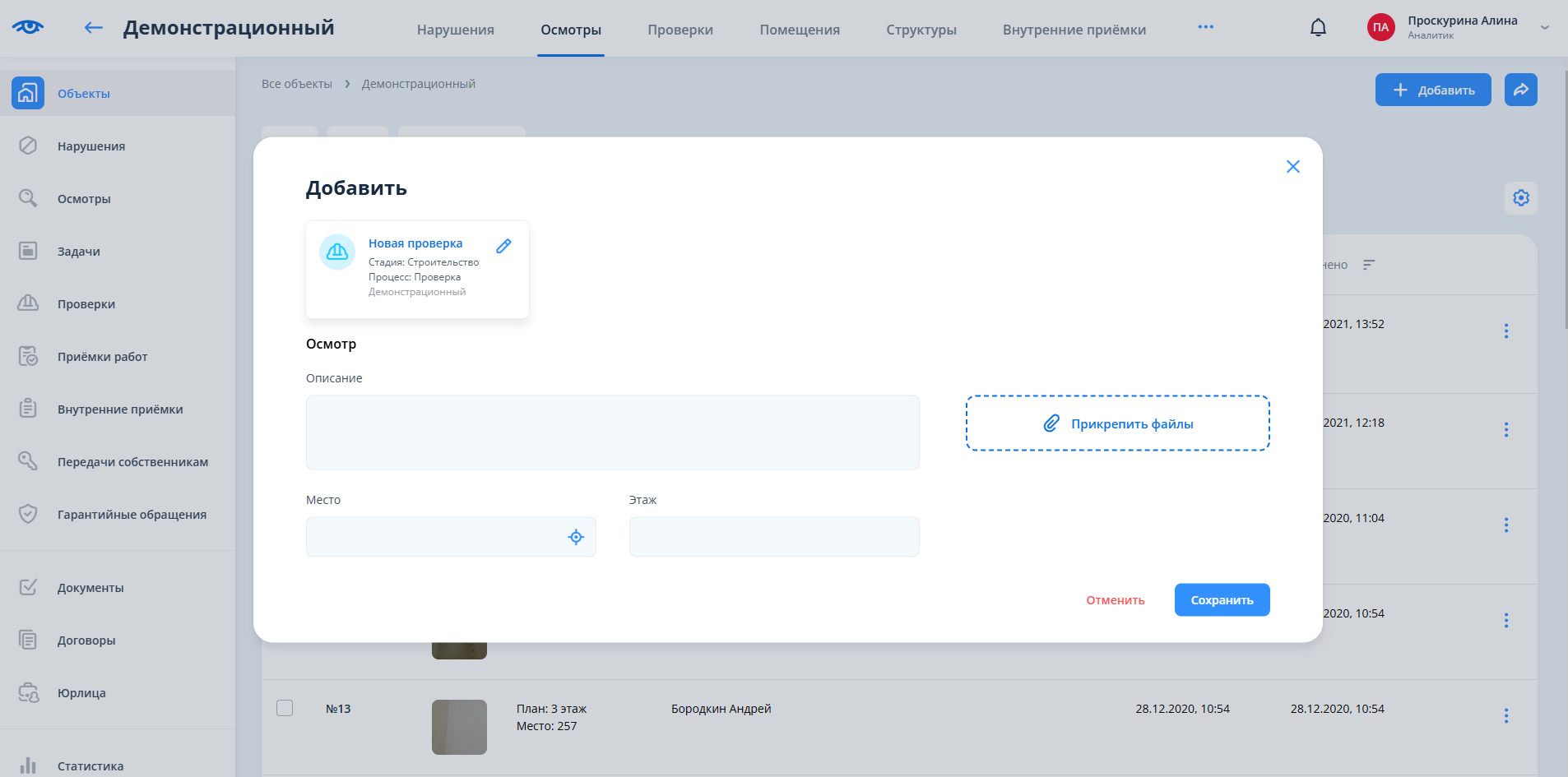Open table settings gear icon
This screenshot has width=1568, height=777.
tap(1520, 198)
